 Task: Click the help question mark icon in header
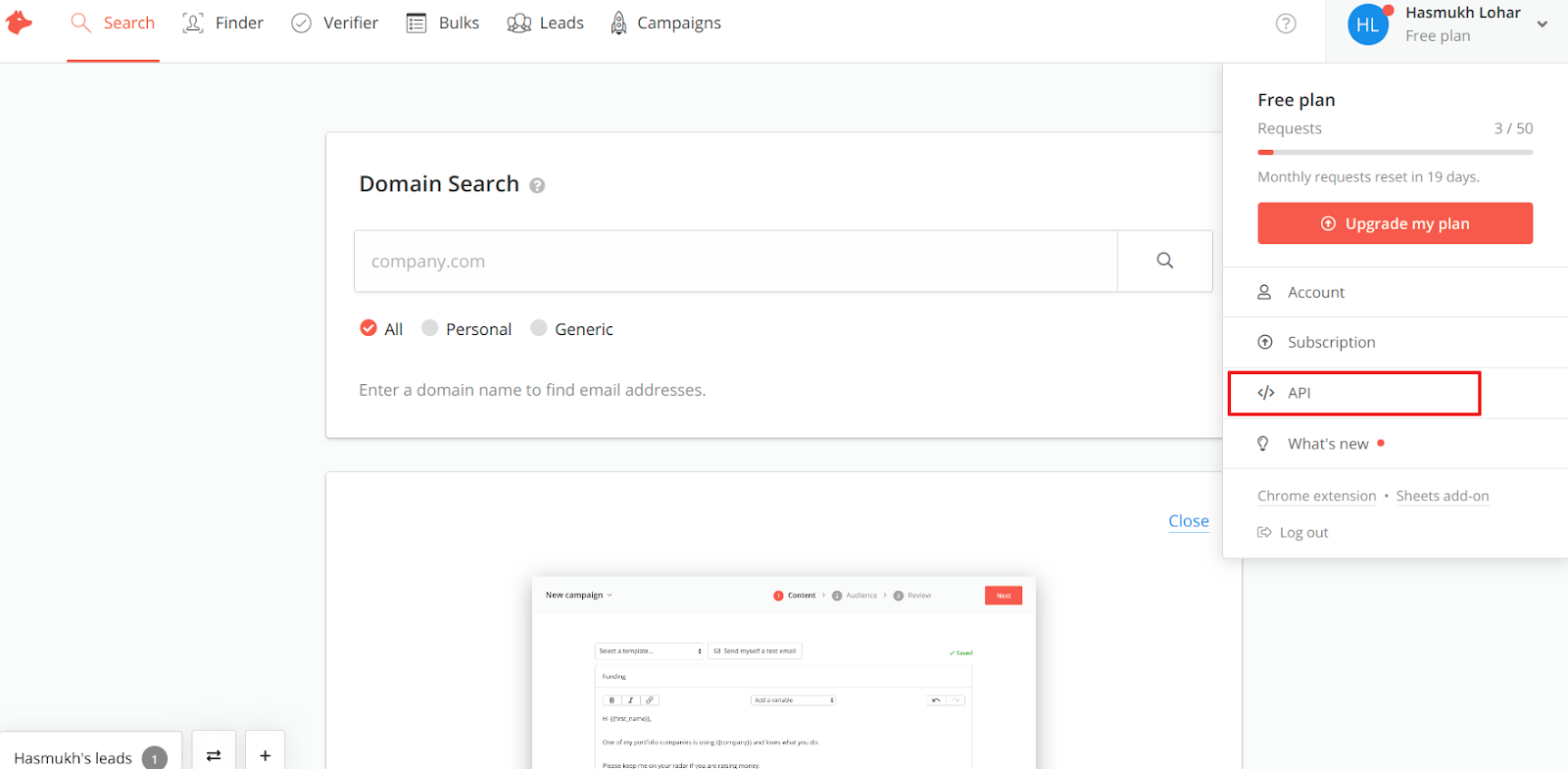(1286, 24)
